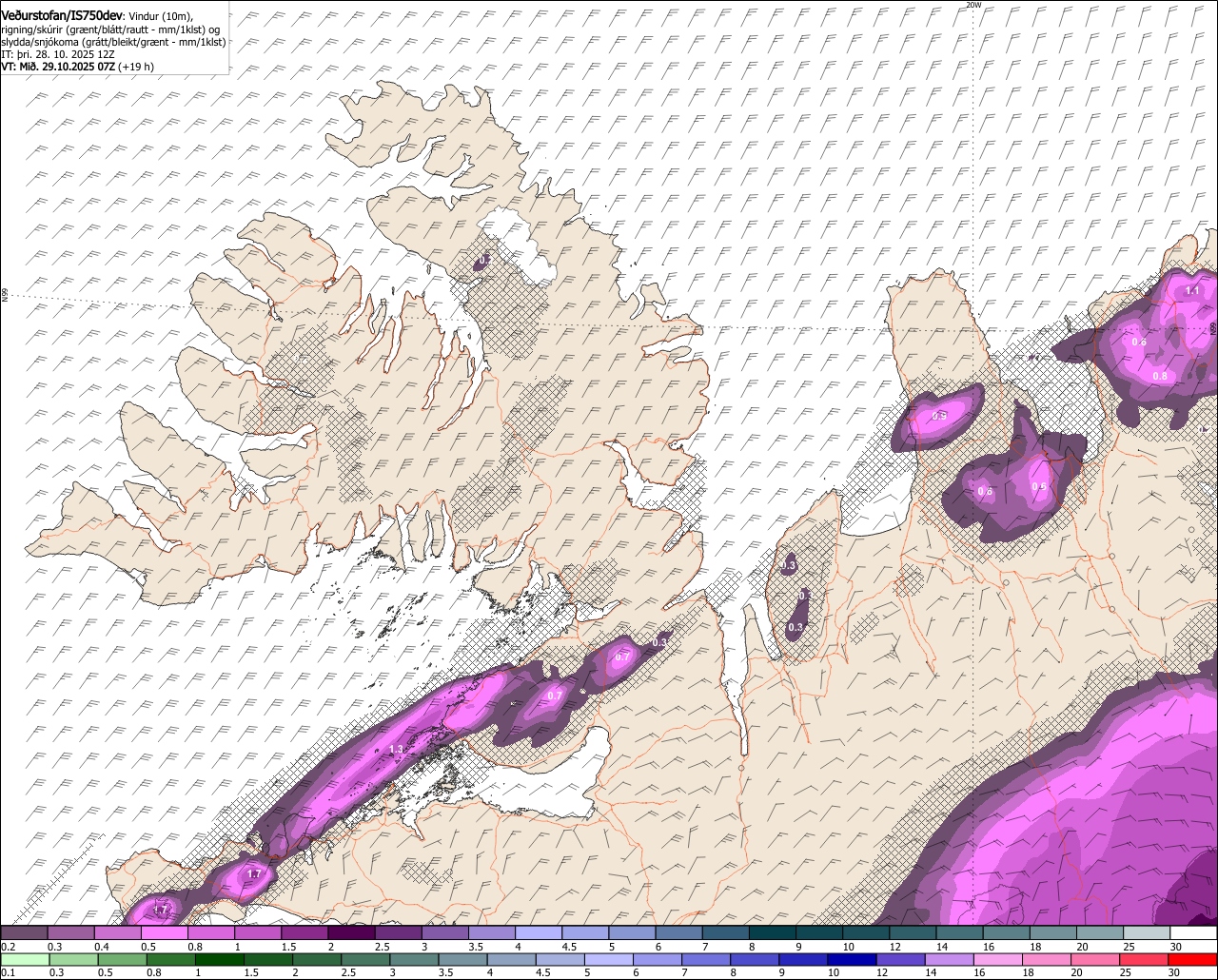Click the 1.1 precipitation value on the map
Image resolution: width=1218 pixels, height=980 pixels.
[x=1192, y=291]
